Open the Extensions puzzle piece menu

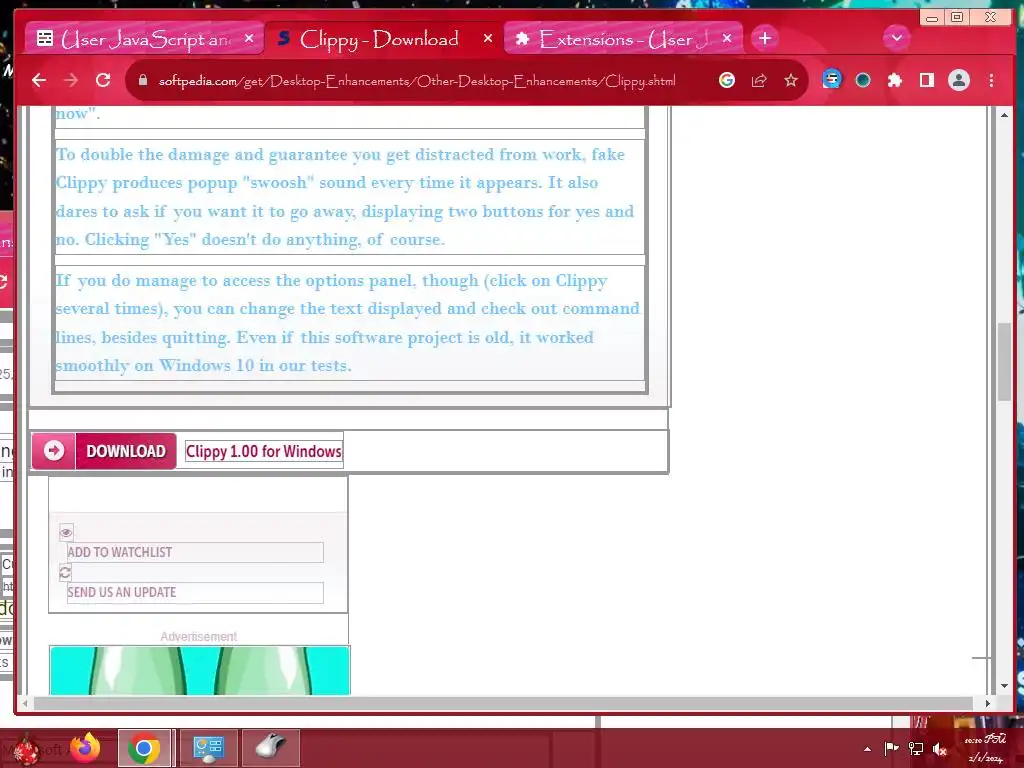pos(895,80)
